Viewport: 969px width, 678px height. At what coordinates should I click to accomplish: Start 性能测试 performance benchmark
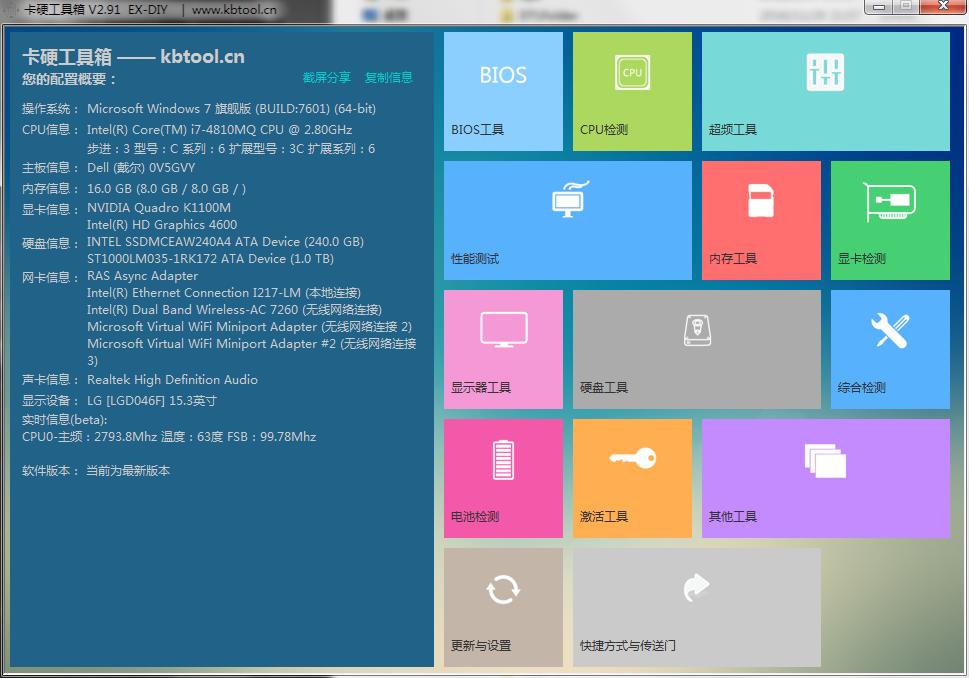tap(567, 219)
